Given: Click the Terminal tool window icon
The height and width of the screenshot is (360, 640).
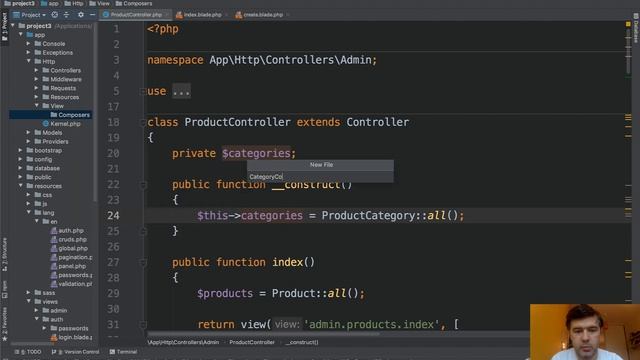Looking at the screenshot, I should pos(112,351).
